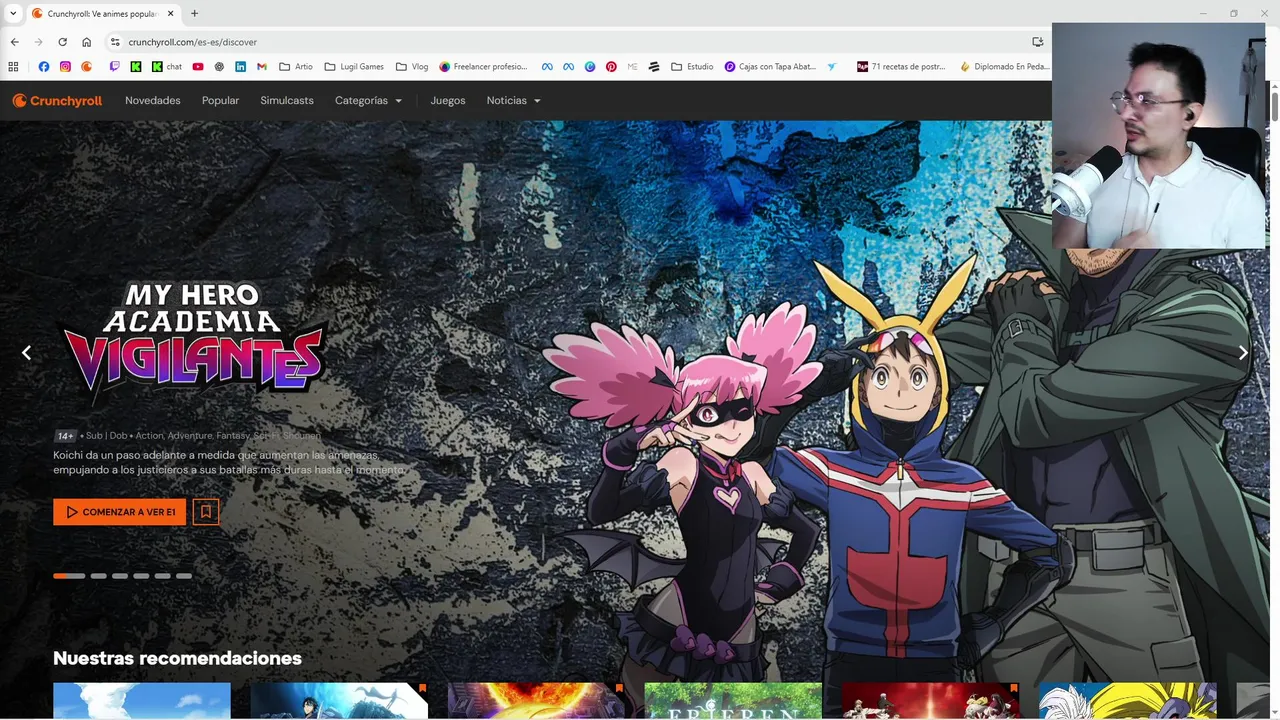Add Vigilantes to watchlist with bookmark icon
1280x720 pixels.
tap(206, 512)
